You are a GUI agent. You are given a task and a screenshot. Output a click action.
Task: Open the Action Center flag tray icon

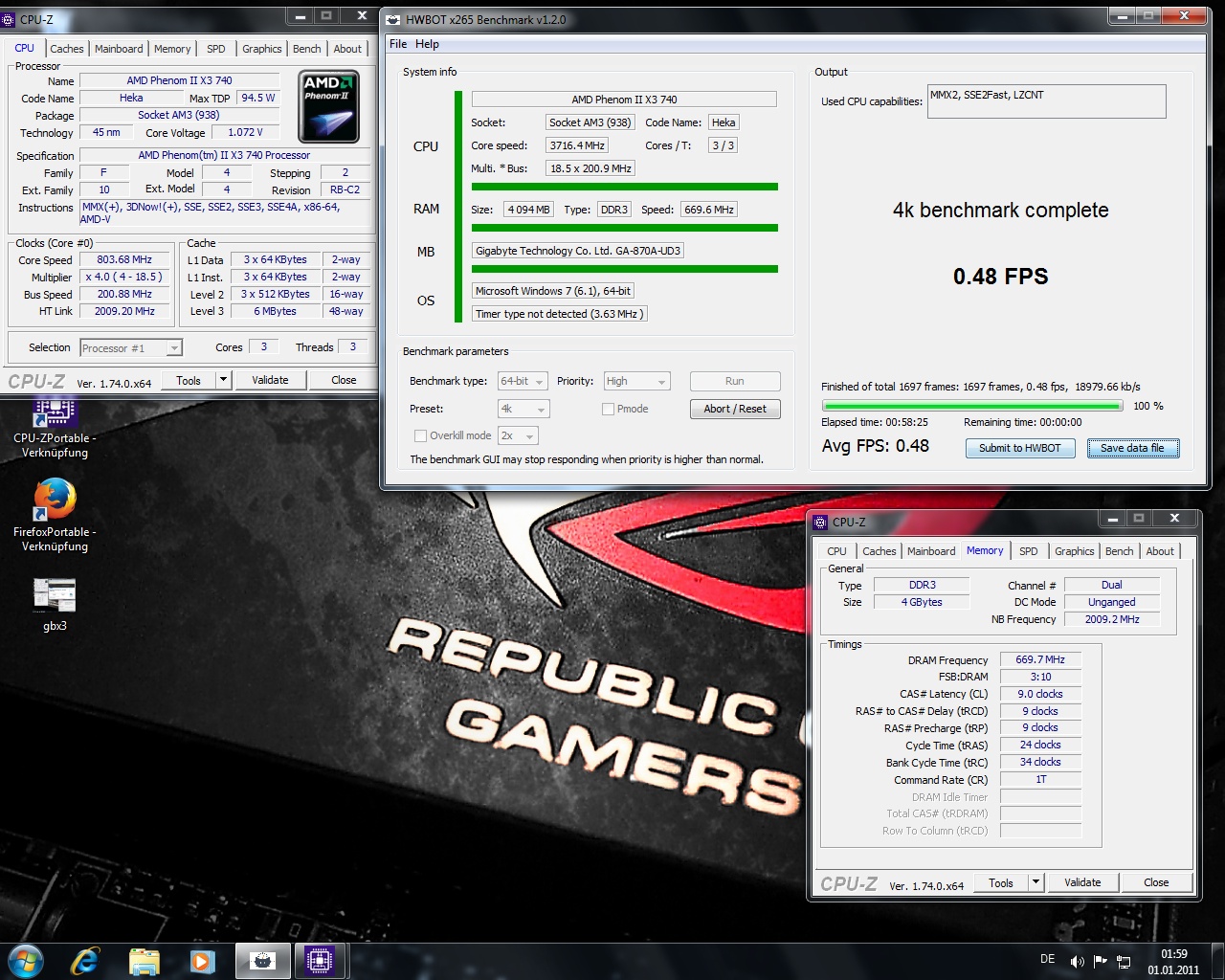tap(1101, 961)
